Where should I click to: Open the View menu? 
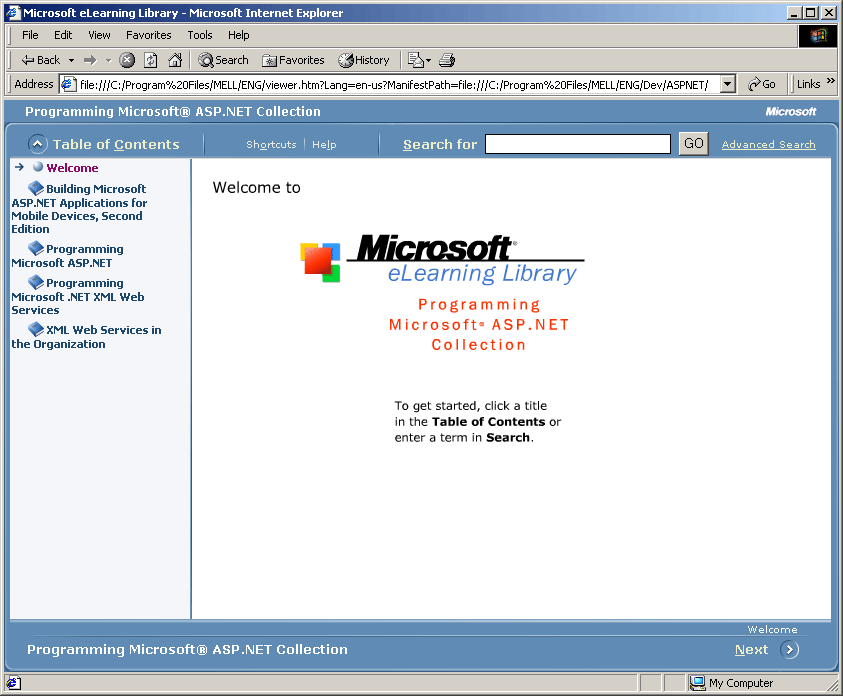[99, 35]
